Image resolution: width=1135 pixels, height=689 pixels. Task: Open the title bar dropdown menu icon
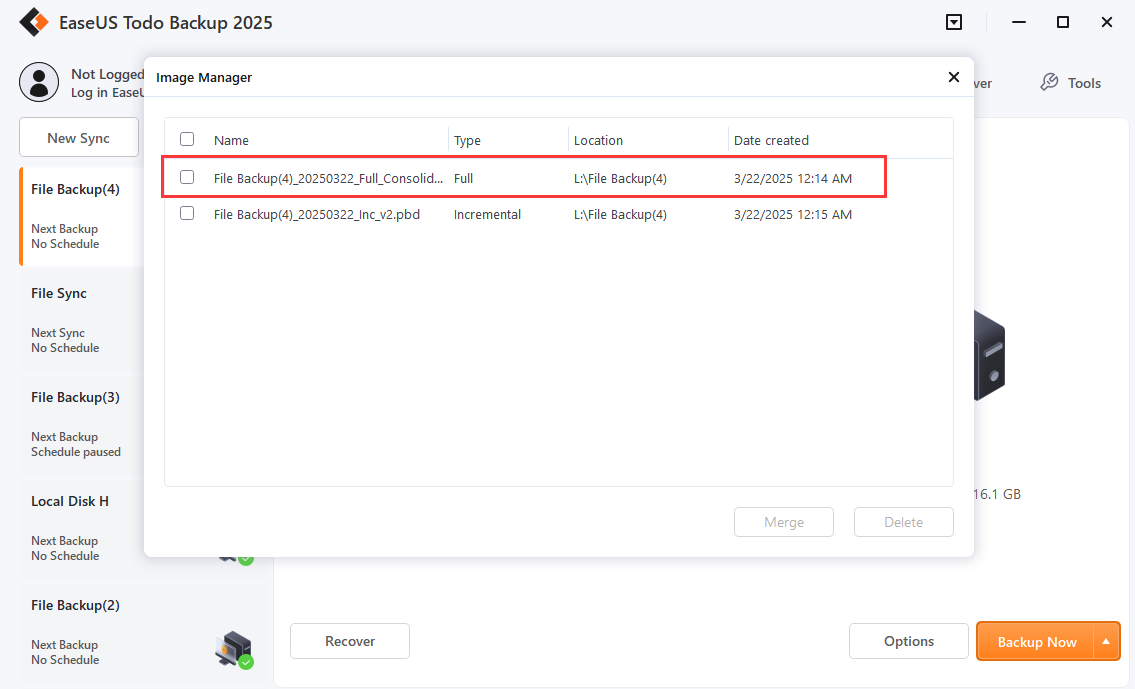(954, 22)
